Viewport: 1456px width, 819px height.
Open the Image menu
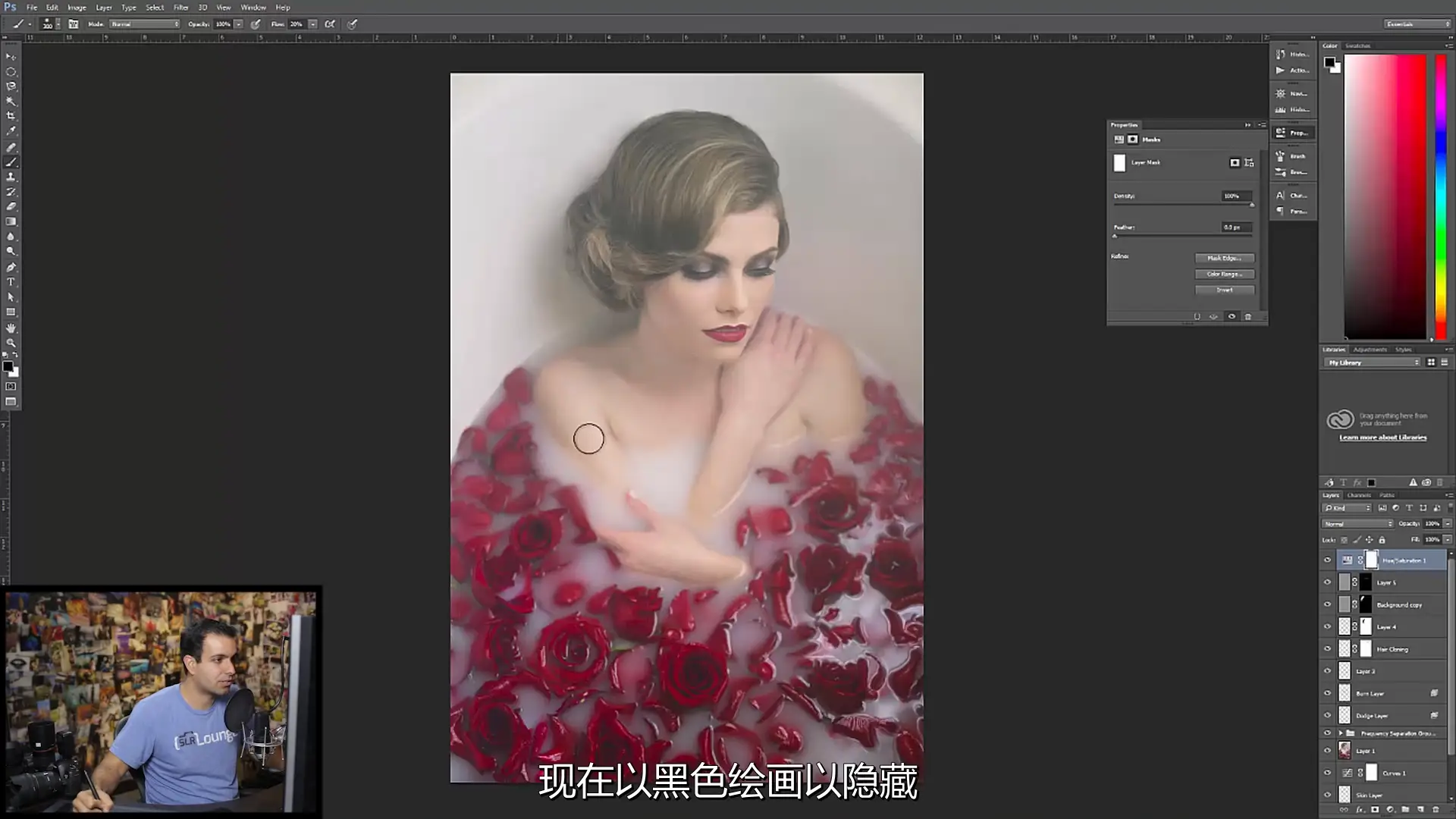77,8
